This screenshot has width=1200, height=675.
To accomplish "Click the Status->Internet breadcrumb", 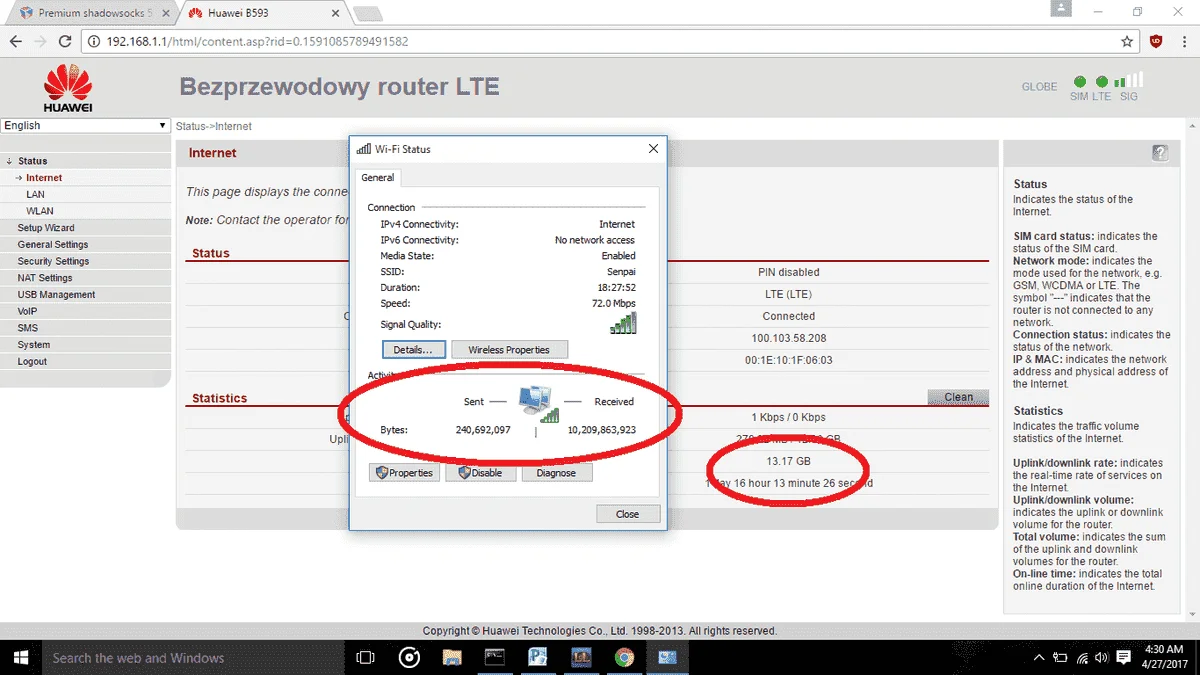I will pos(214,127).
